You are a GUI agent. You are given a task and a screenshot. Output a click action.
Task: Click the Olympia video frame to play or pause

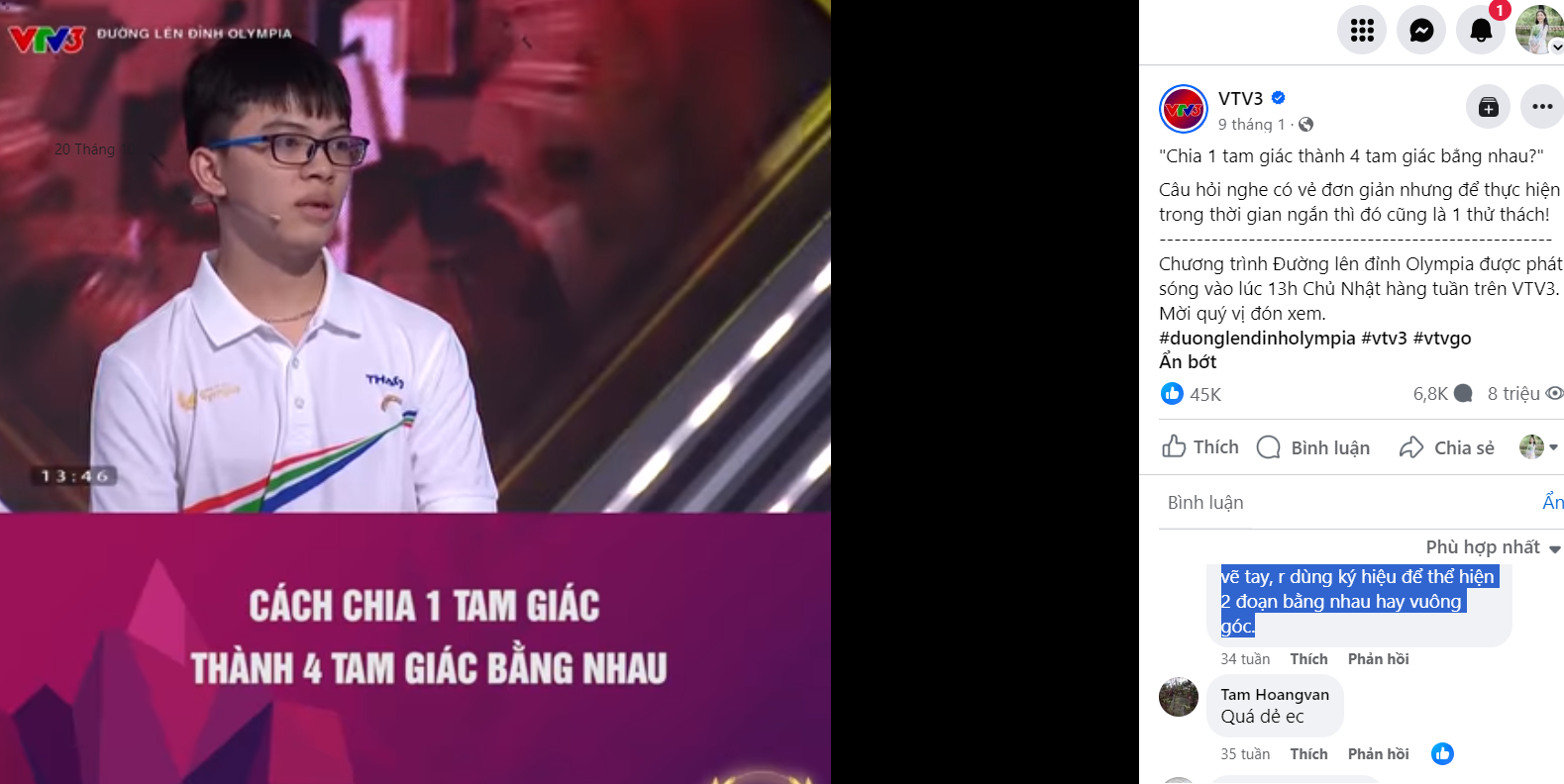[x=415, y=392]
